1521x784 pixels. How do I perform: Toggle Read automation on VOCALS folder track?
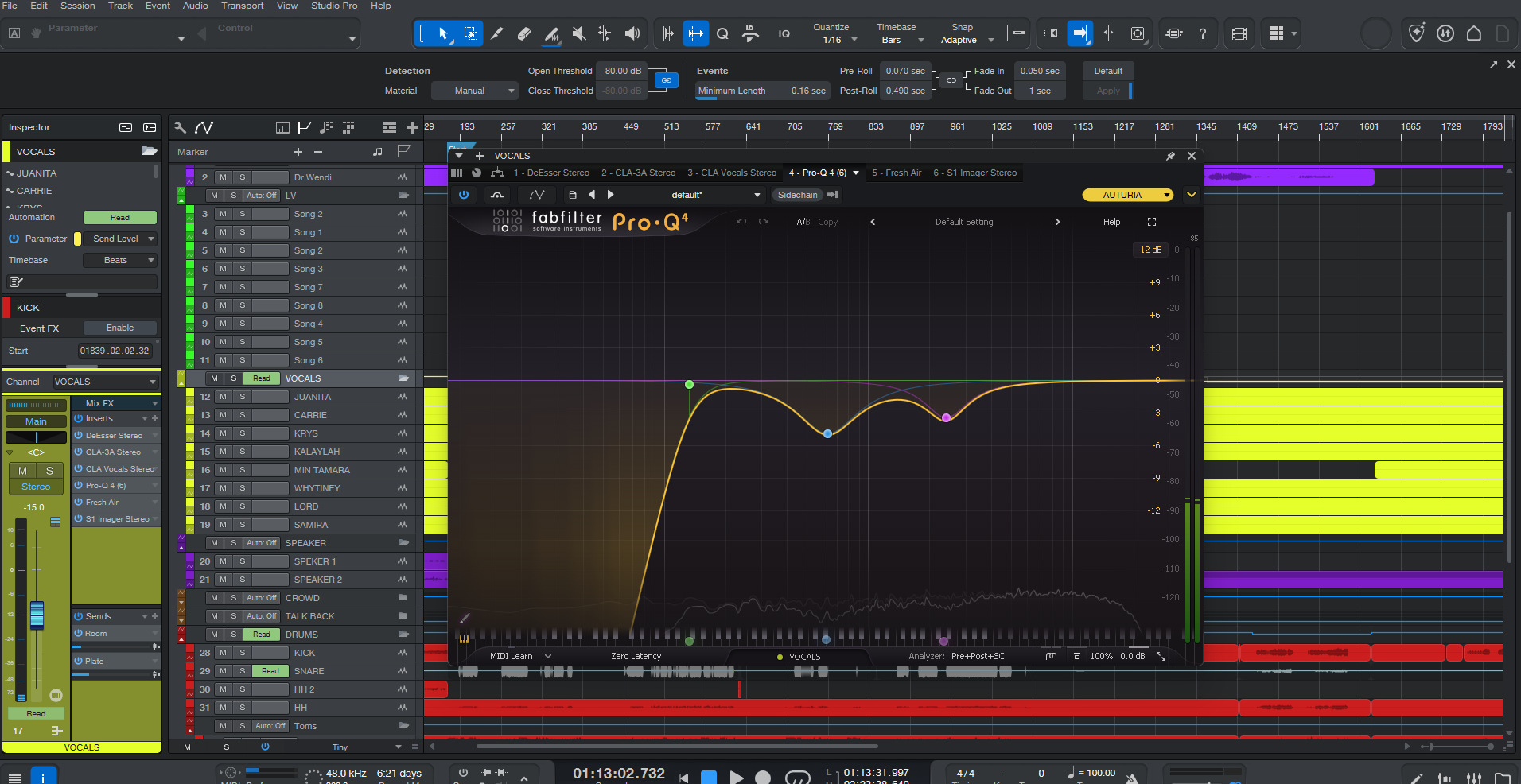pos(262,378)
